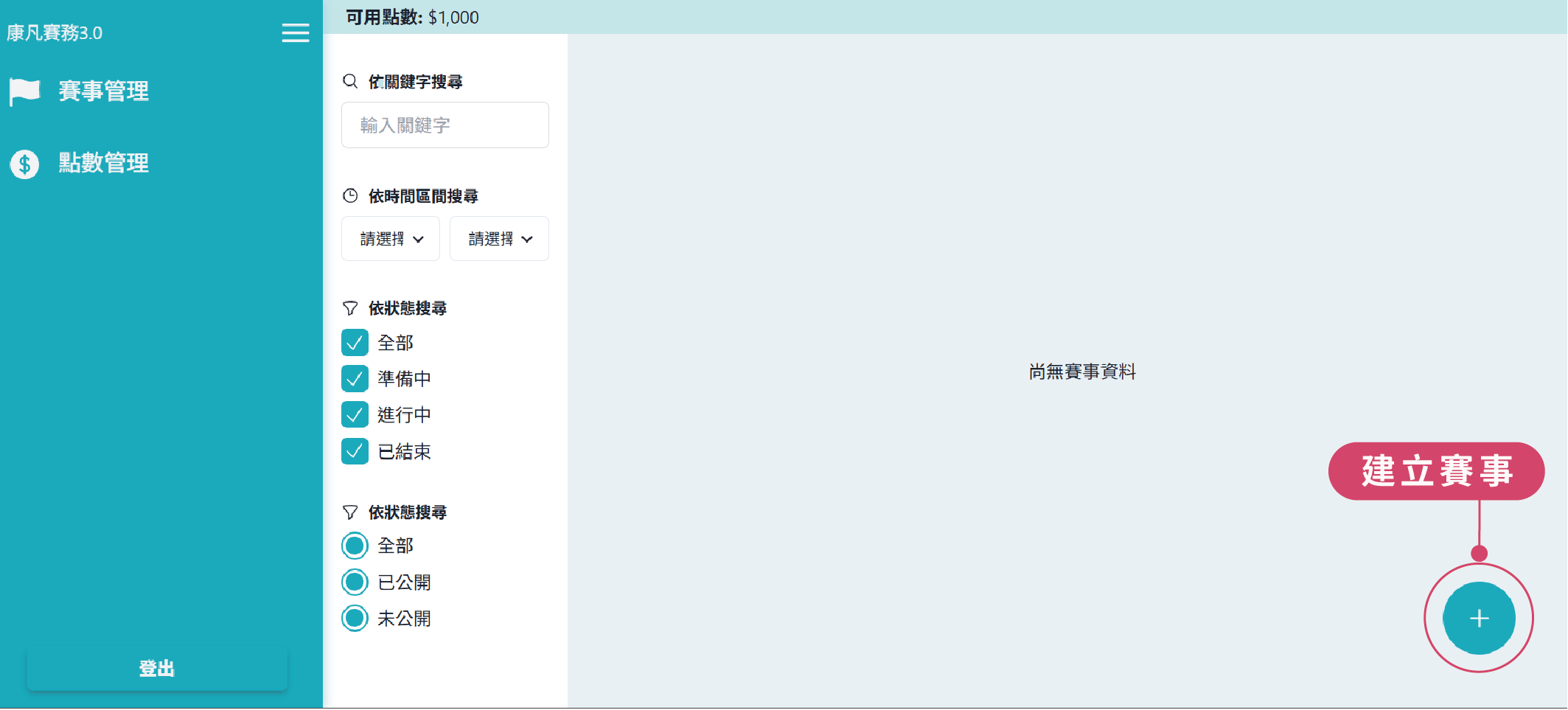Click the dollar coin icon for 點數管理
Viewport: 1568px width, 710px height.
click(x=24, y=164)
